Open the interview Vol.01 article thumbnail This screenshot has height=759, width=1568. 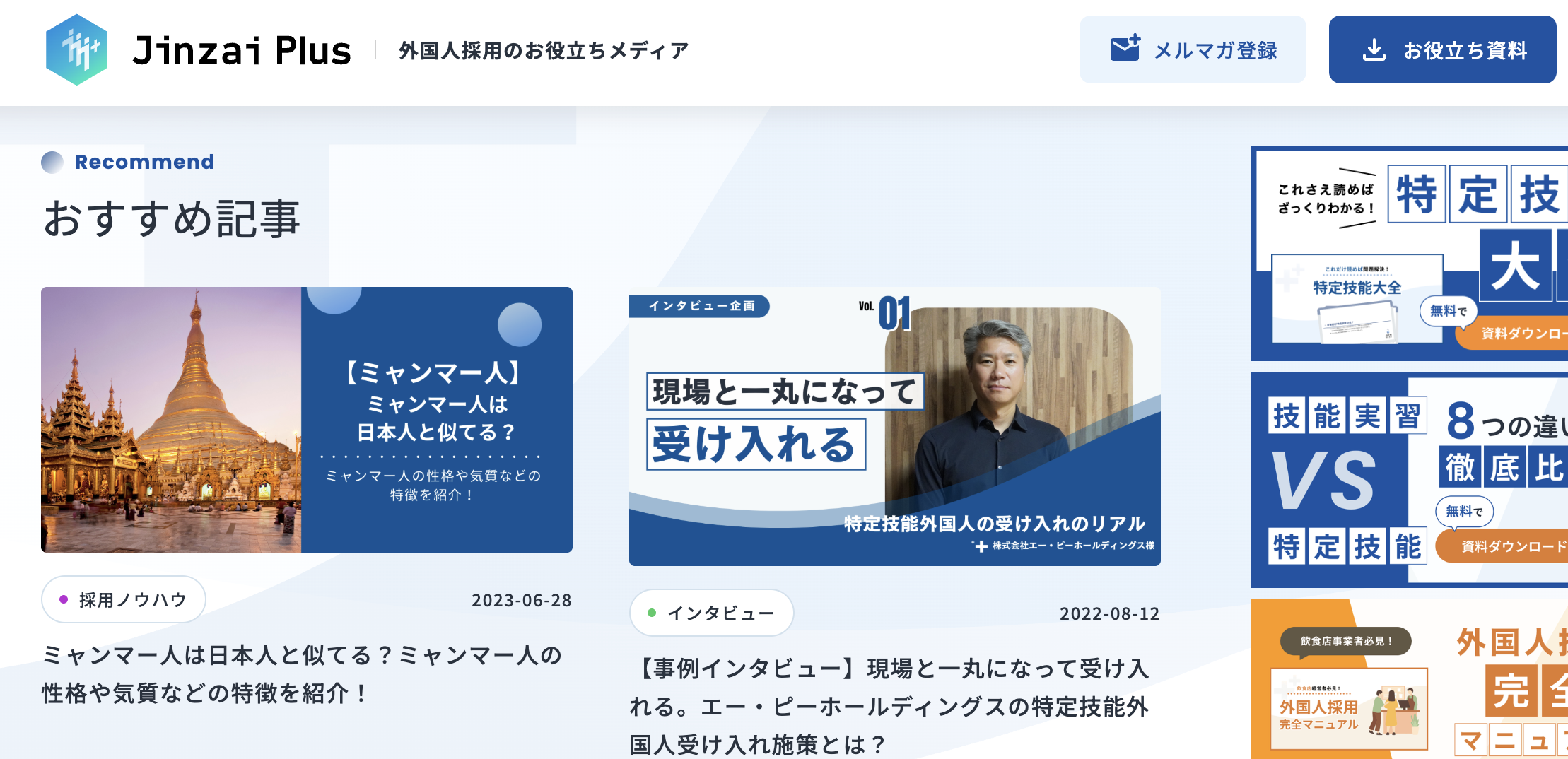[x=894, y=426]
